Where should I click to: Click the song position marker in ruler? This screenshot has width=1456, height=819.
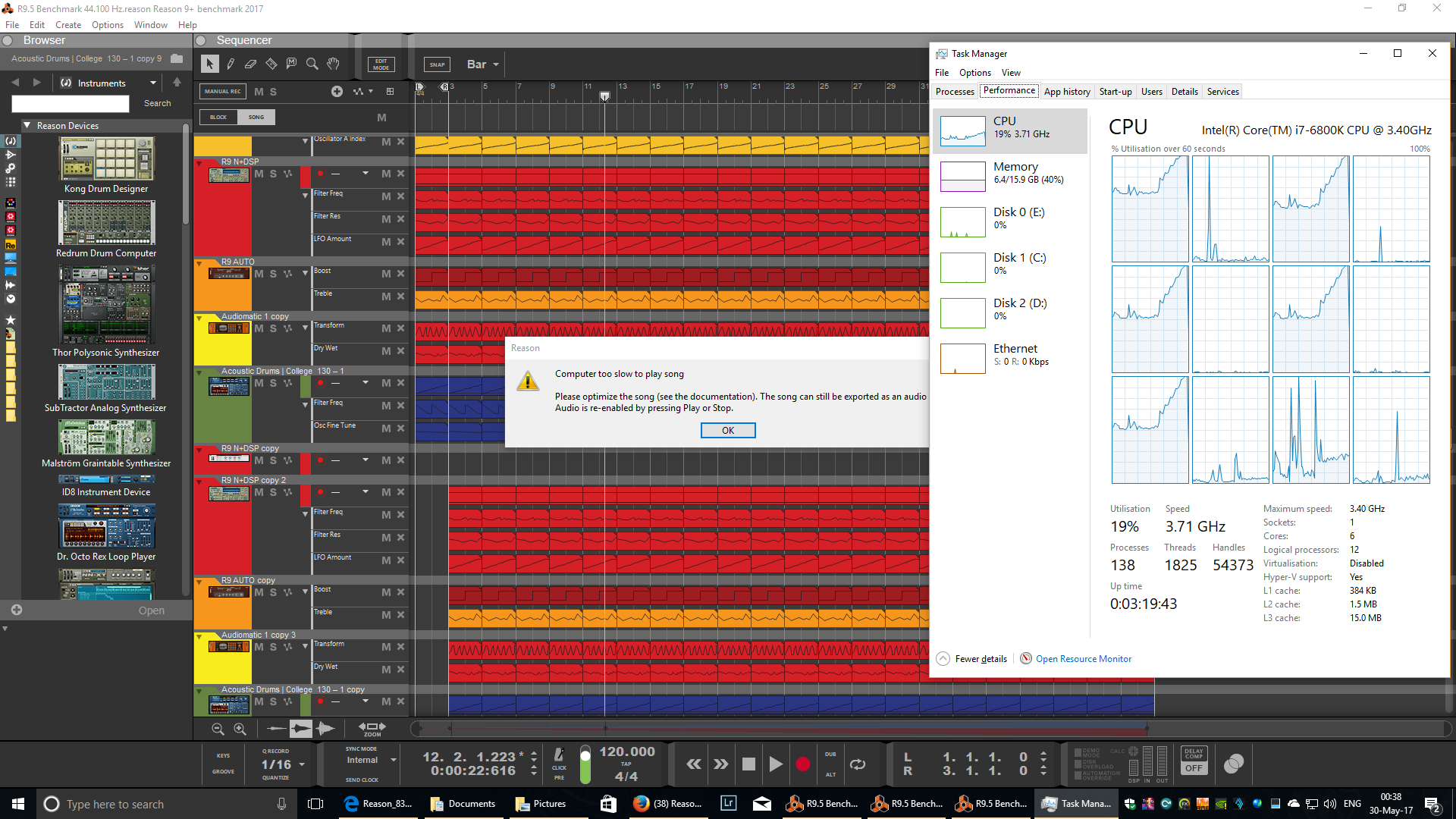[604, 96]
